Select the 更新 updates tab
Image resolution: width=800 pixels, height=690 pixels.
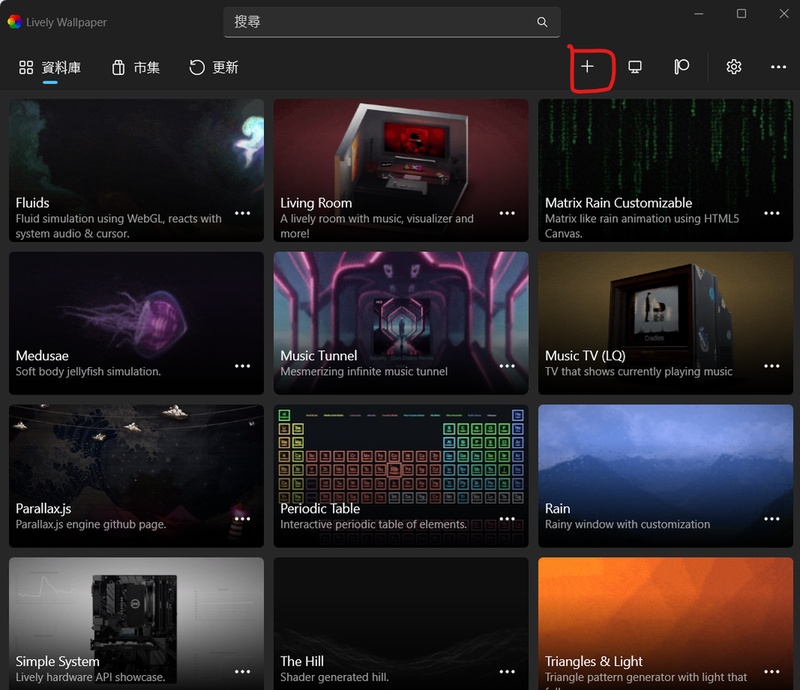click(x=214, y=68)
